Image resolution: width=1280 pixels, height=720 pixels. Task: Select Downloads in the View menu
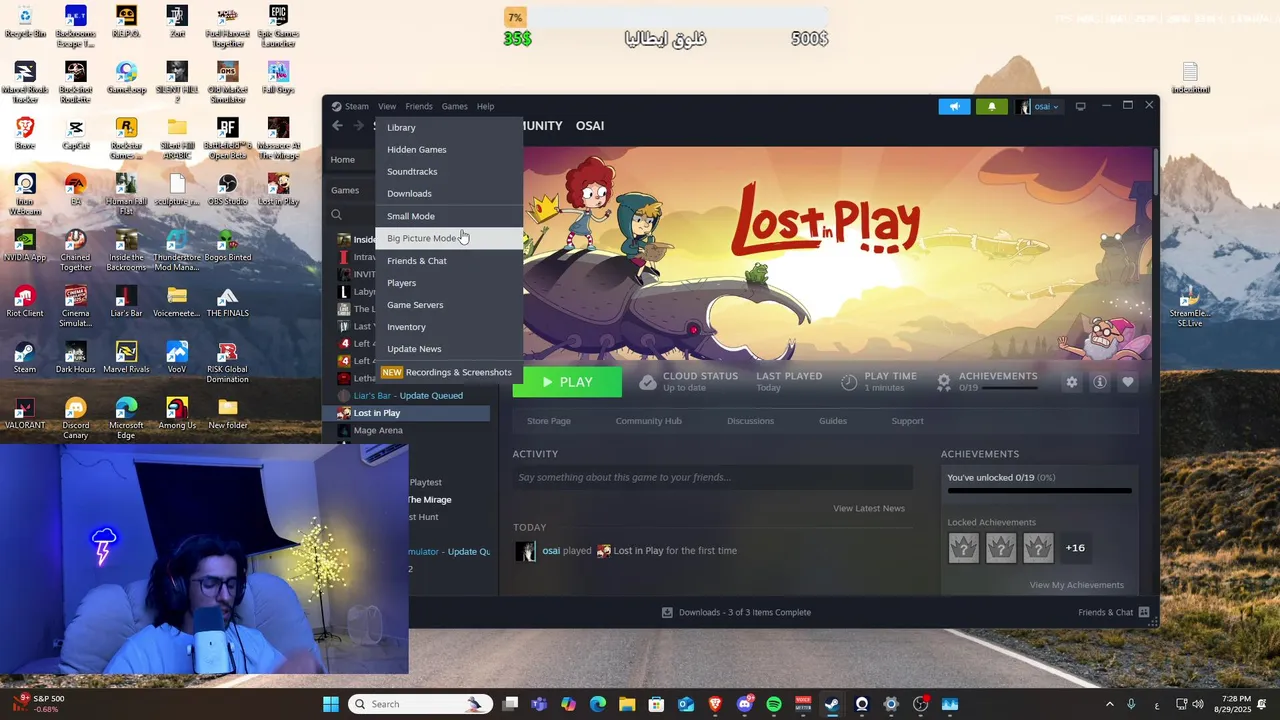[x=449, y=193]
